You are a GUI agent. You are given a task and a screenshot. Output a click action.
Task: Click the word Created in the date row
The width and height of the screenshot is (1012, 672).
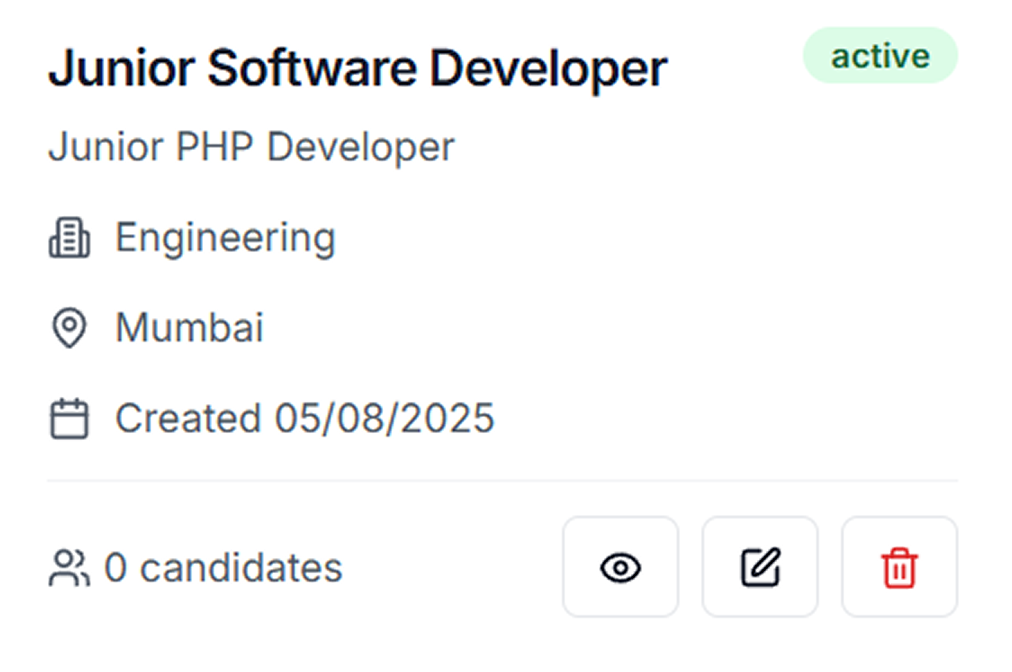point(188,418)
